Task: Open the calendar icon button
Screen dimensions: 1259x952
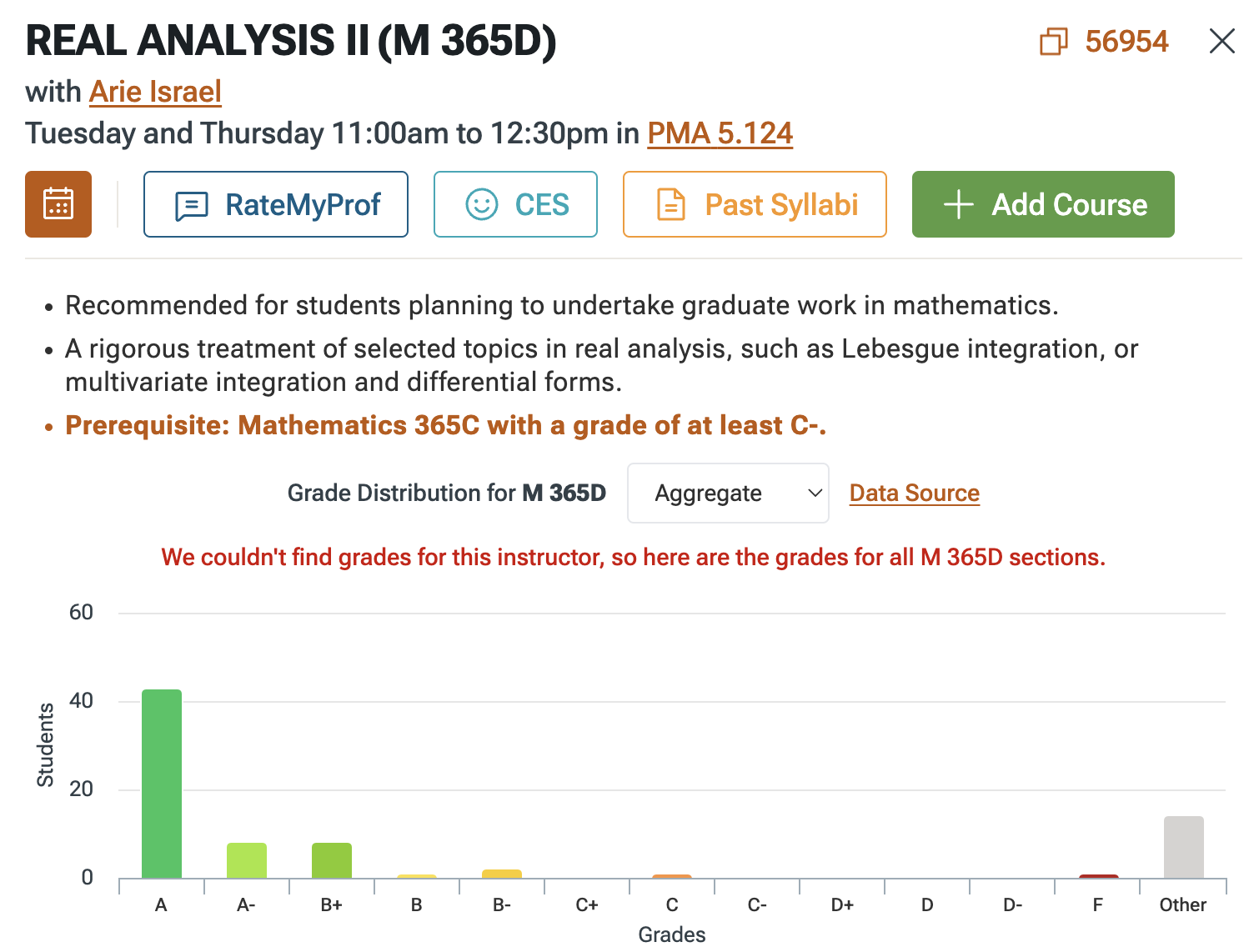Action: [x=58, y=204]
